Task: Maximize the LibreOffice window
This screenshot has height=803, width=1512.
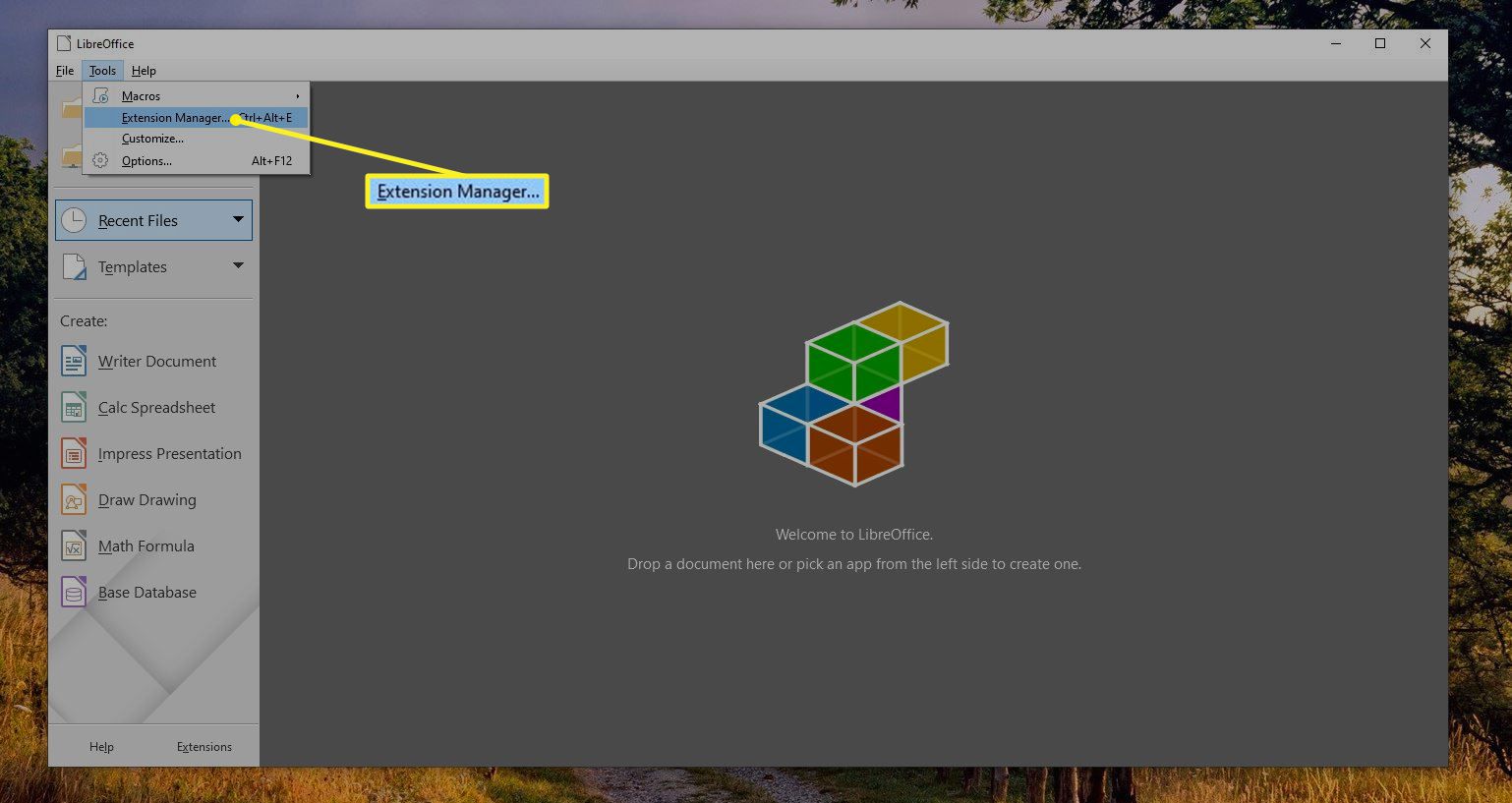Action: (x=1380, y=43)
